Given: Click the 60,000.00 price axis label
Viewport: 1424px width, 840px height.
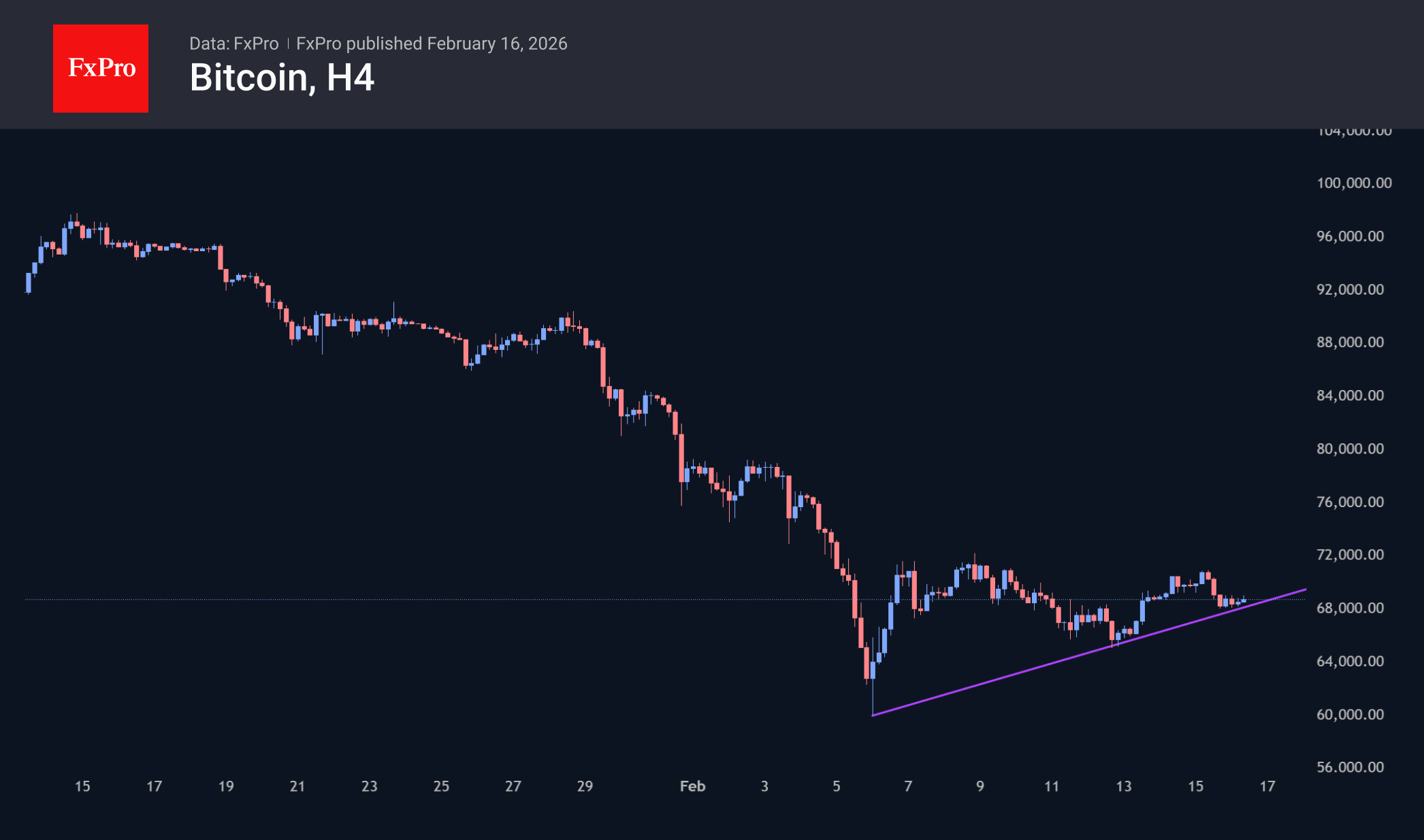Looking at the screenshot, I should (1350, 714).
